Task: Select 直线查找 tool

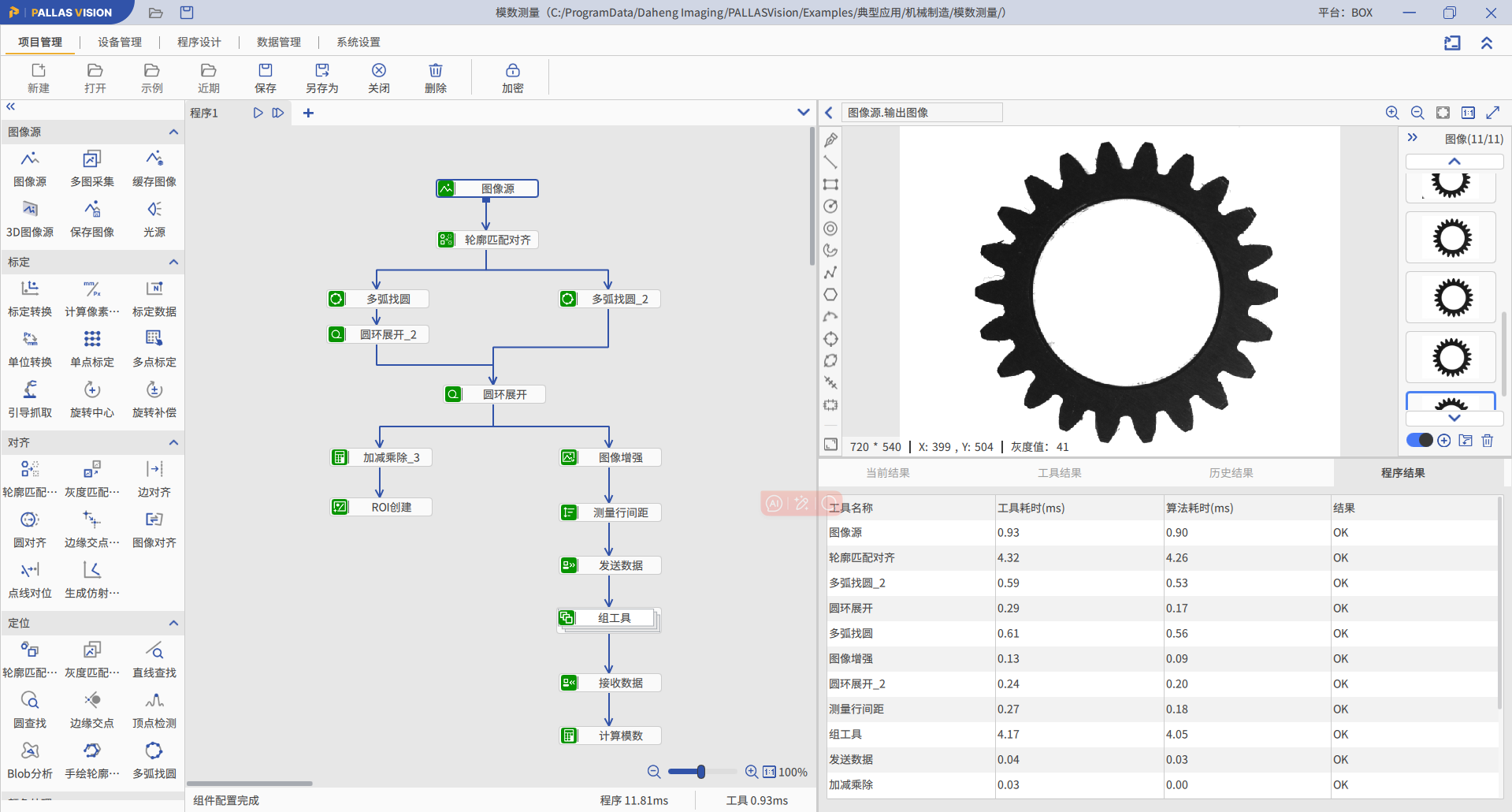Action: [154, 660]
